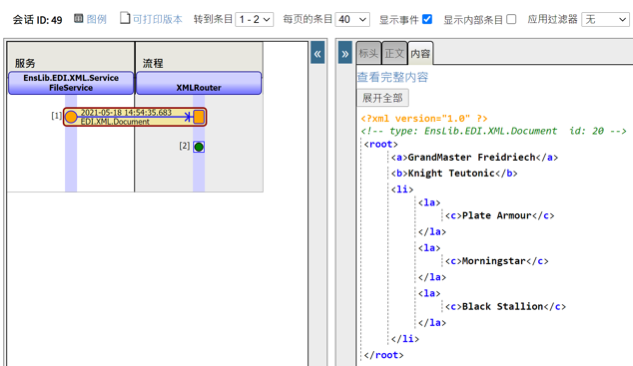The width and height of the screenshot is (633, 366).
Task: Click the 可打印版本 page icon
Action: (125, 18)
